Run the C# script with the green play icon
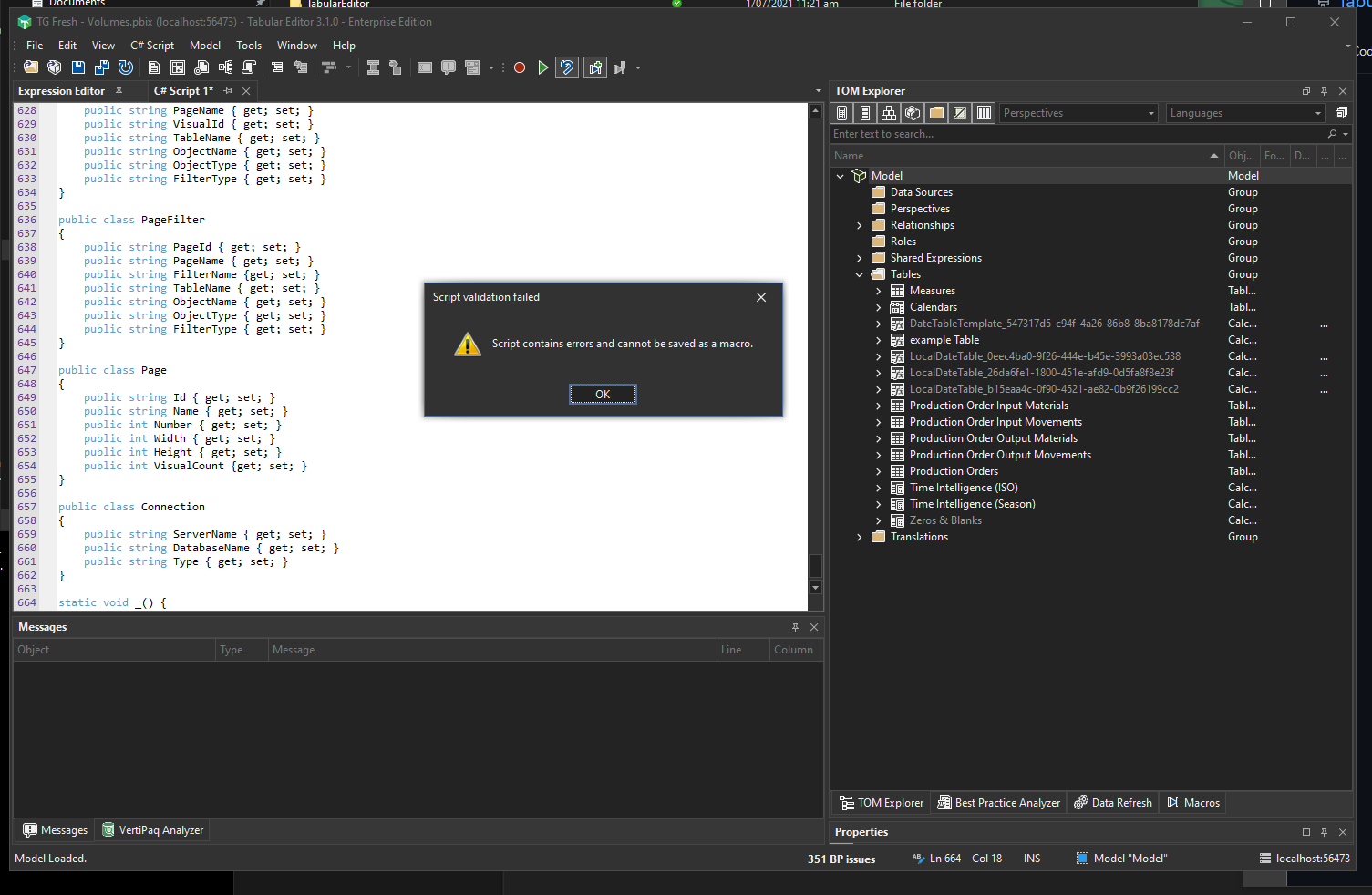Image resolution: width=1372 pixels, height=895 pixels. tap(542, 67)
